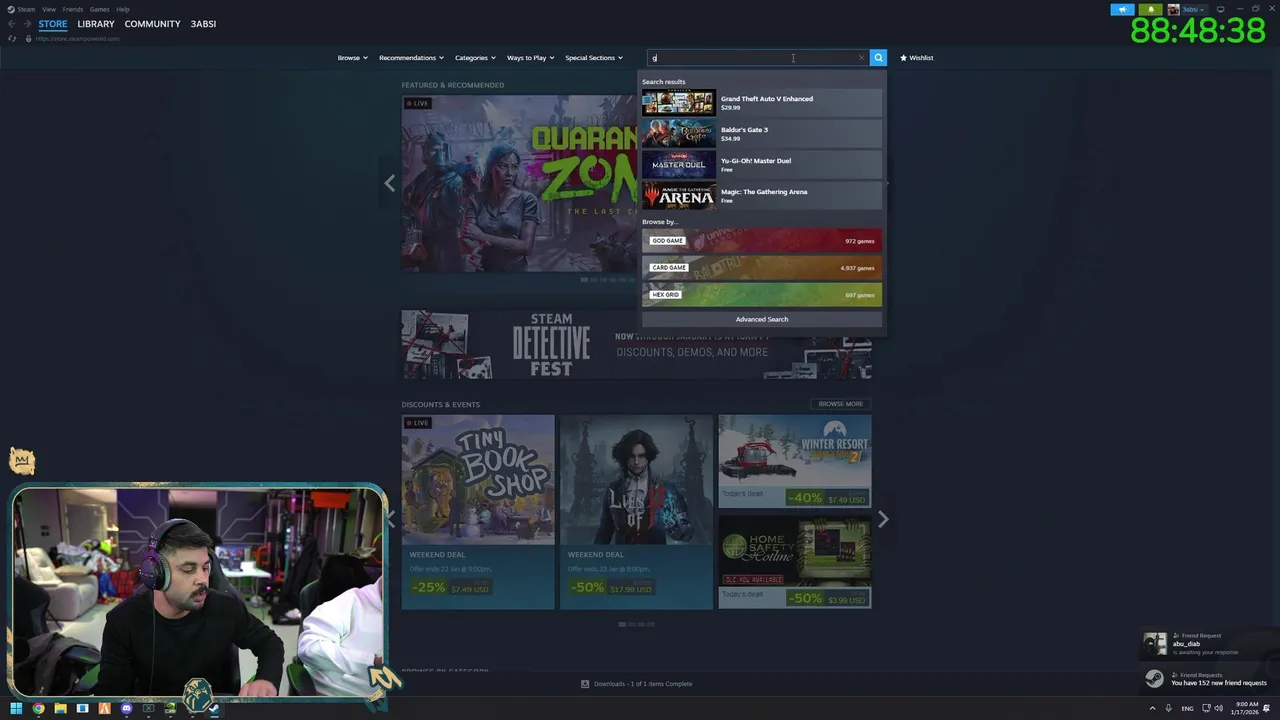Open the ENG language indicator
The width and height of the screenshot is (1280, 720).
click(1187, 708)
